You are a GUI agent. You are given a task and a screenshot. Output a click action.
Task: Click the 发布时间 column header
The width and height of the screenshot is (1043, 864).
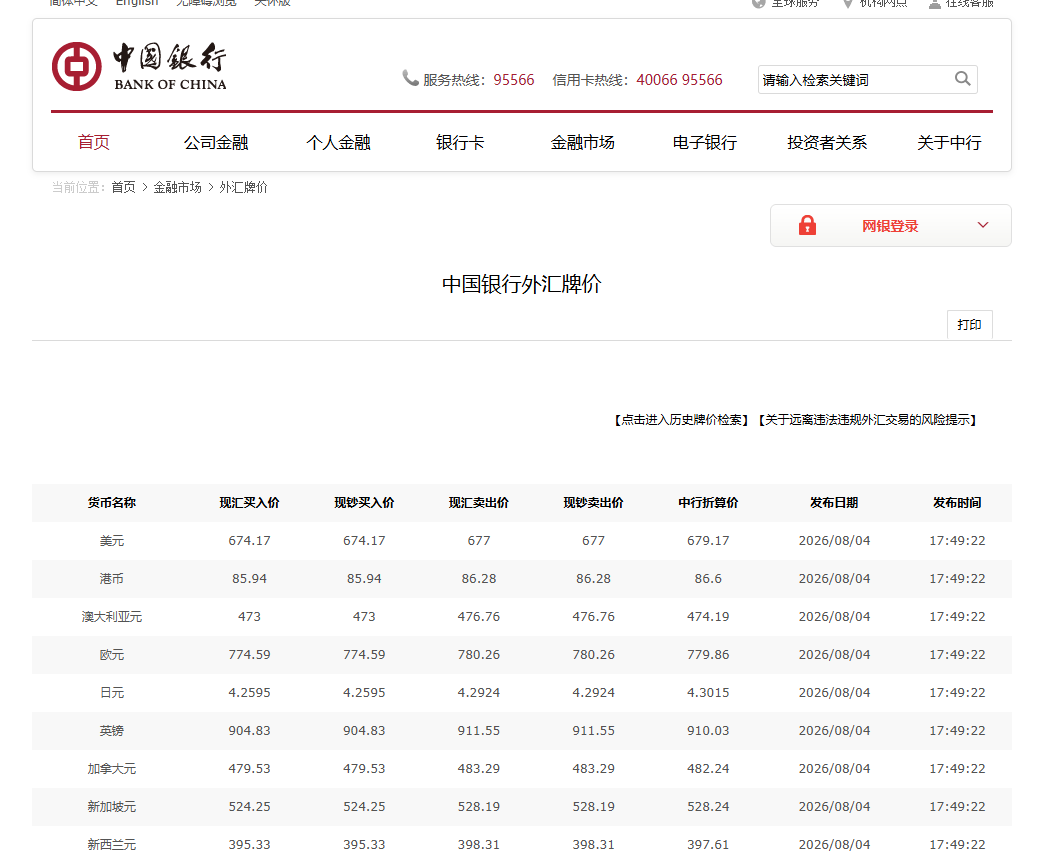click(957, 503)
